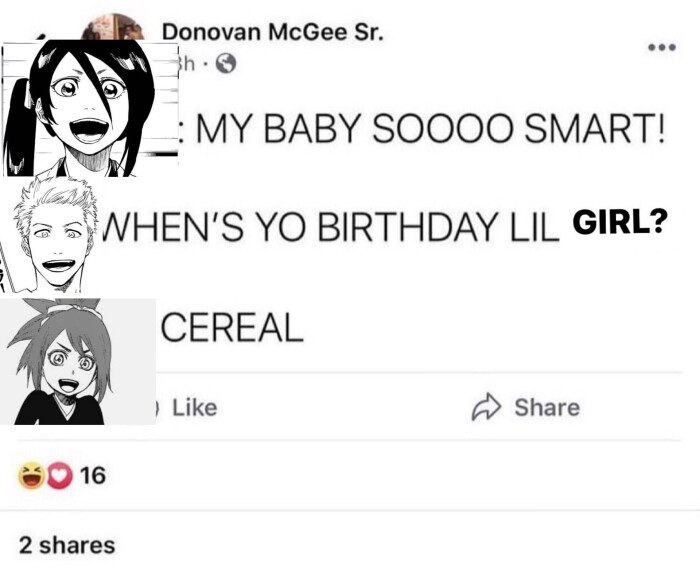700x575 pixels.
Task: Click the bold "GIRL?" text
Action: 619,223
